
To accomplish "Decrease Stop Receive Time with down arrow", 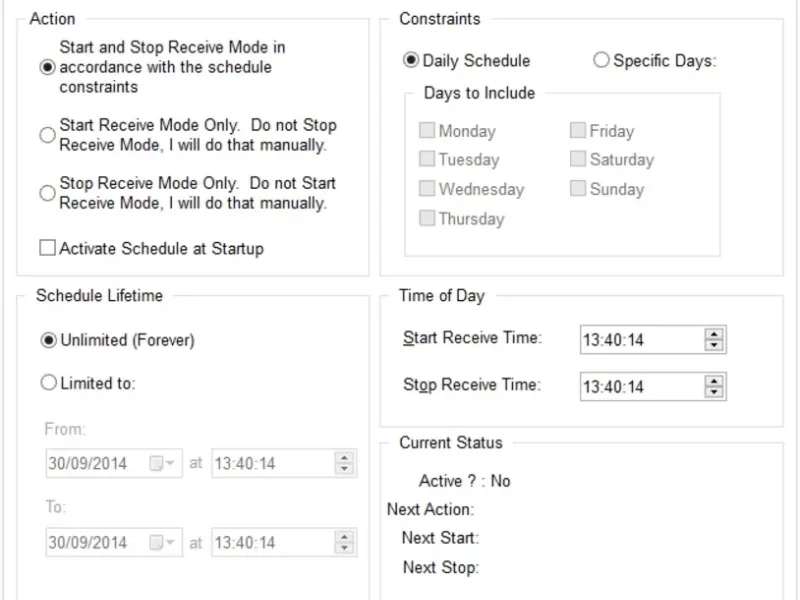I will point(713,393).
